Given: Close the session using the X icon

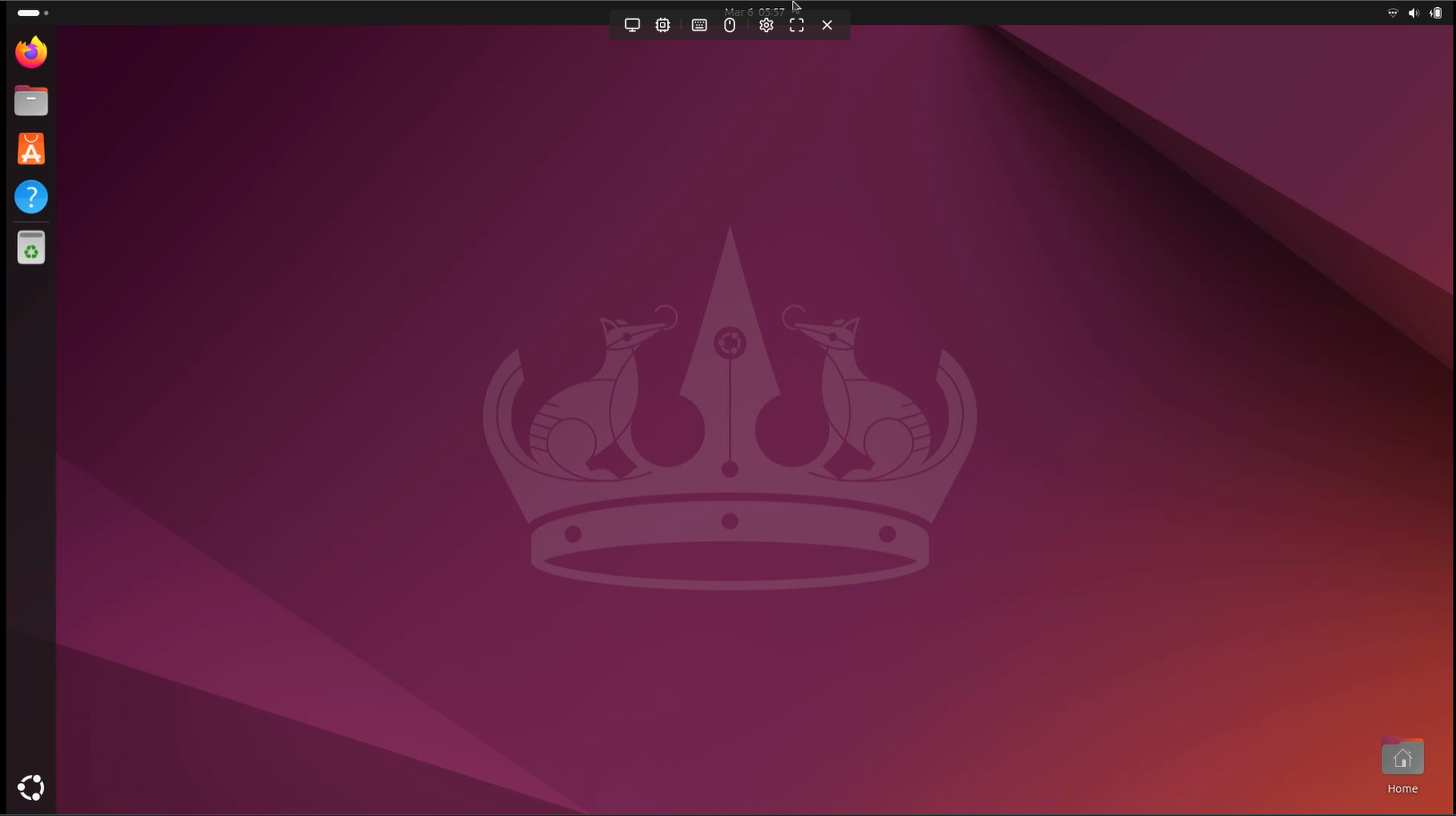Looking at the screenshot, I should click(827, 25).
